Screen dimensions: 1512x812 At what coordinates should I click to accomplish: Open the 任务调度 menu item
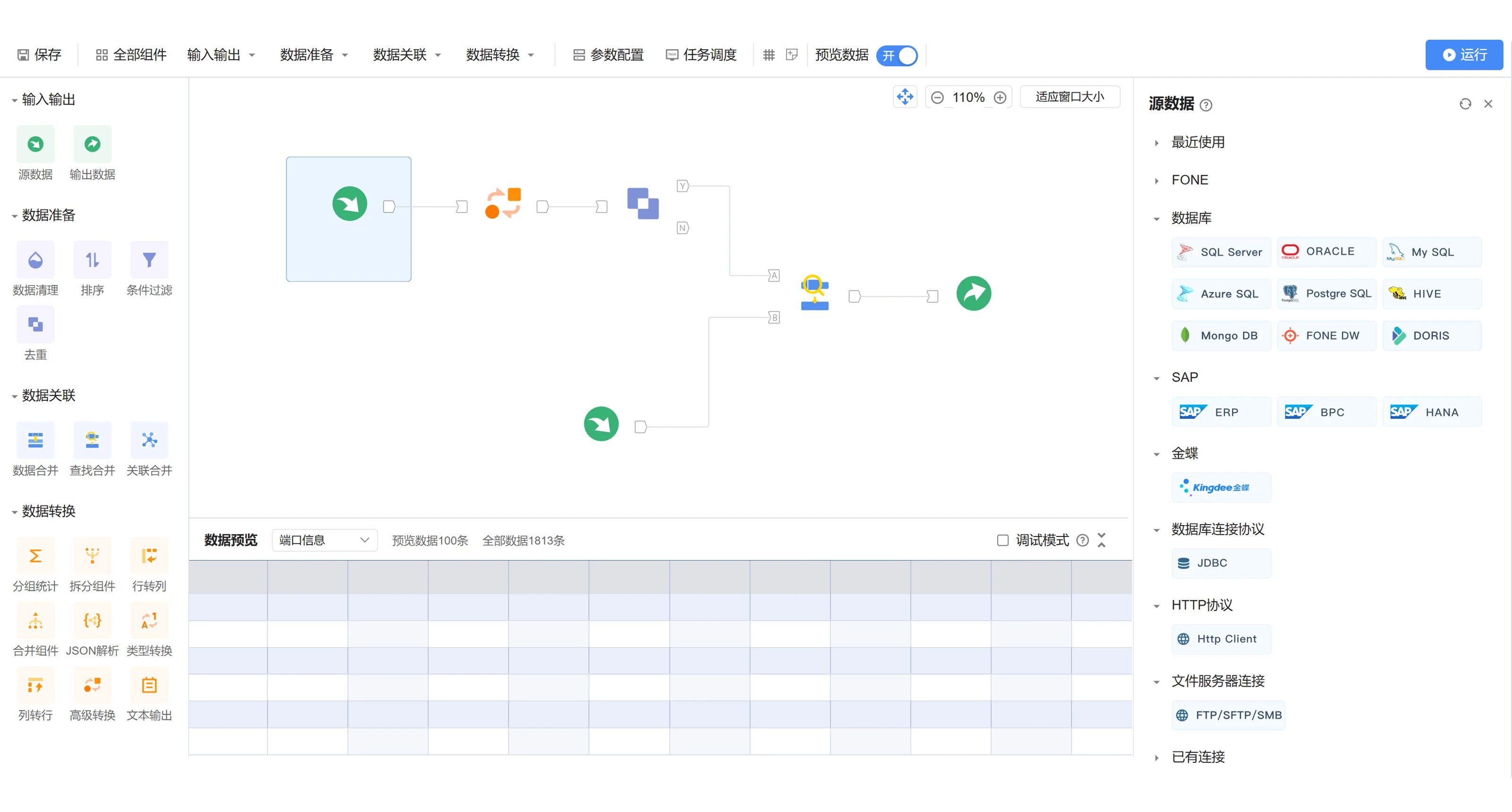coord(701,54)
